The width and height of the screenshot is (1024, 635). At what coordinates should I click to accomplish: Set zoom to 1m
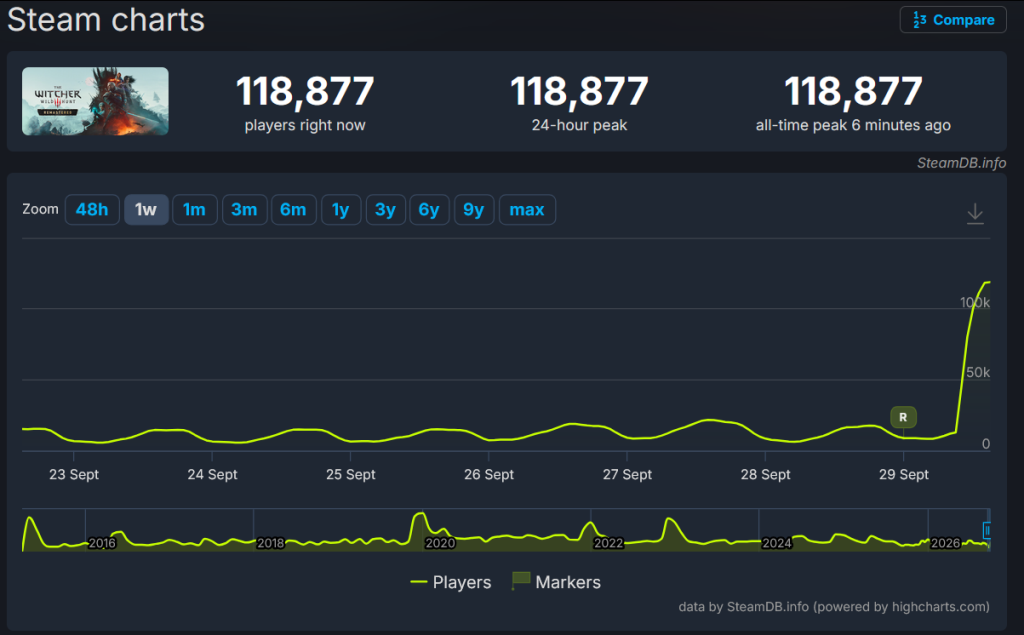pos(195,210)
